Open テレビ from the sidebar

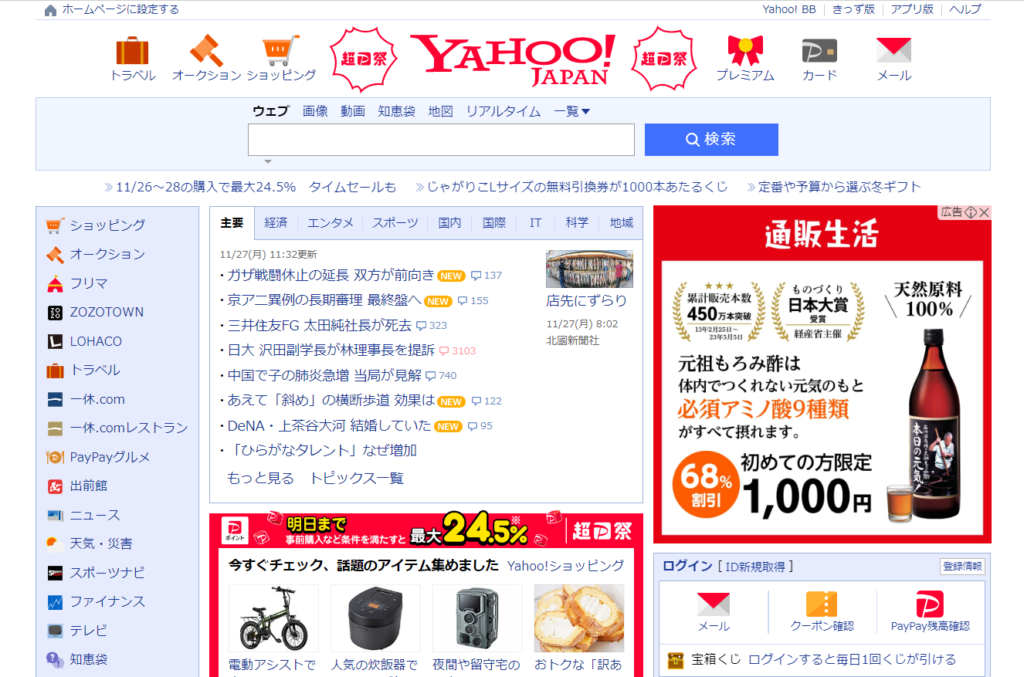pos(55,631)
